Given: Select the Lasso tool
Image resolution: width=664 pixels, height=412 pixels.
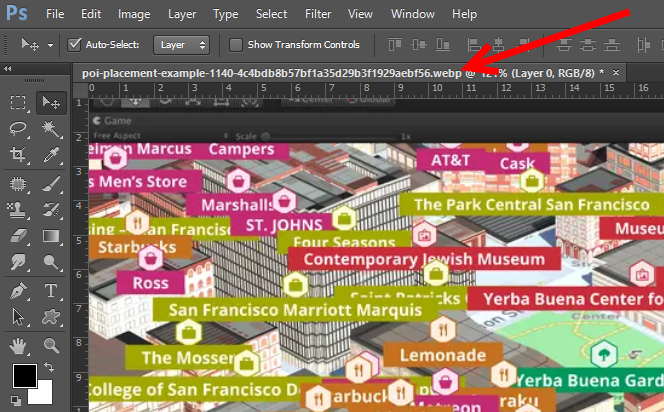Looking at the screenshot, I should (x=18, y=129).
